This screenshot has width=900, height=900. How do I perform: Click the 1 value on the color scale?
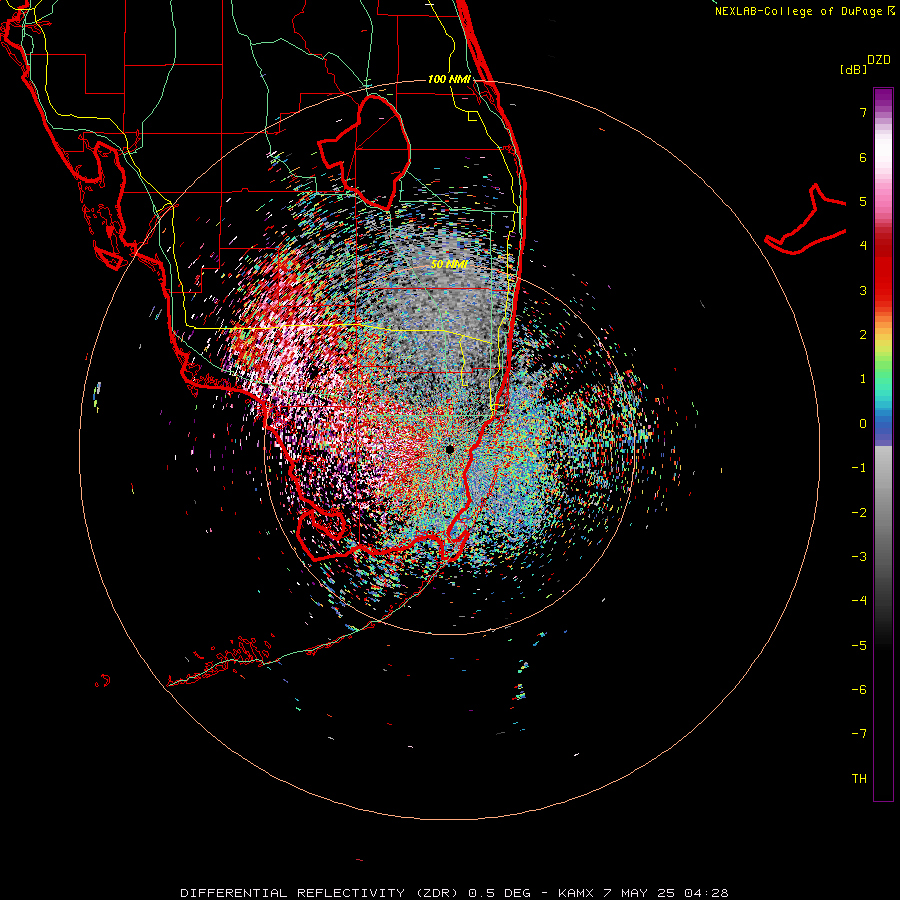(x=863, y=379)
